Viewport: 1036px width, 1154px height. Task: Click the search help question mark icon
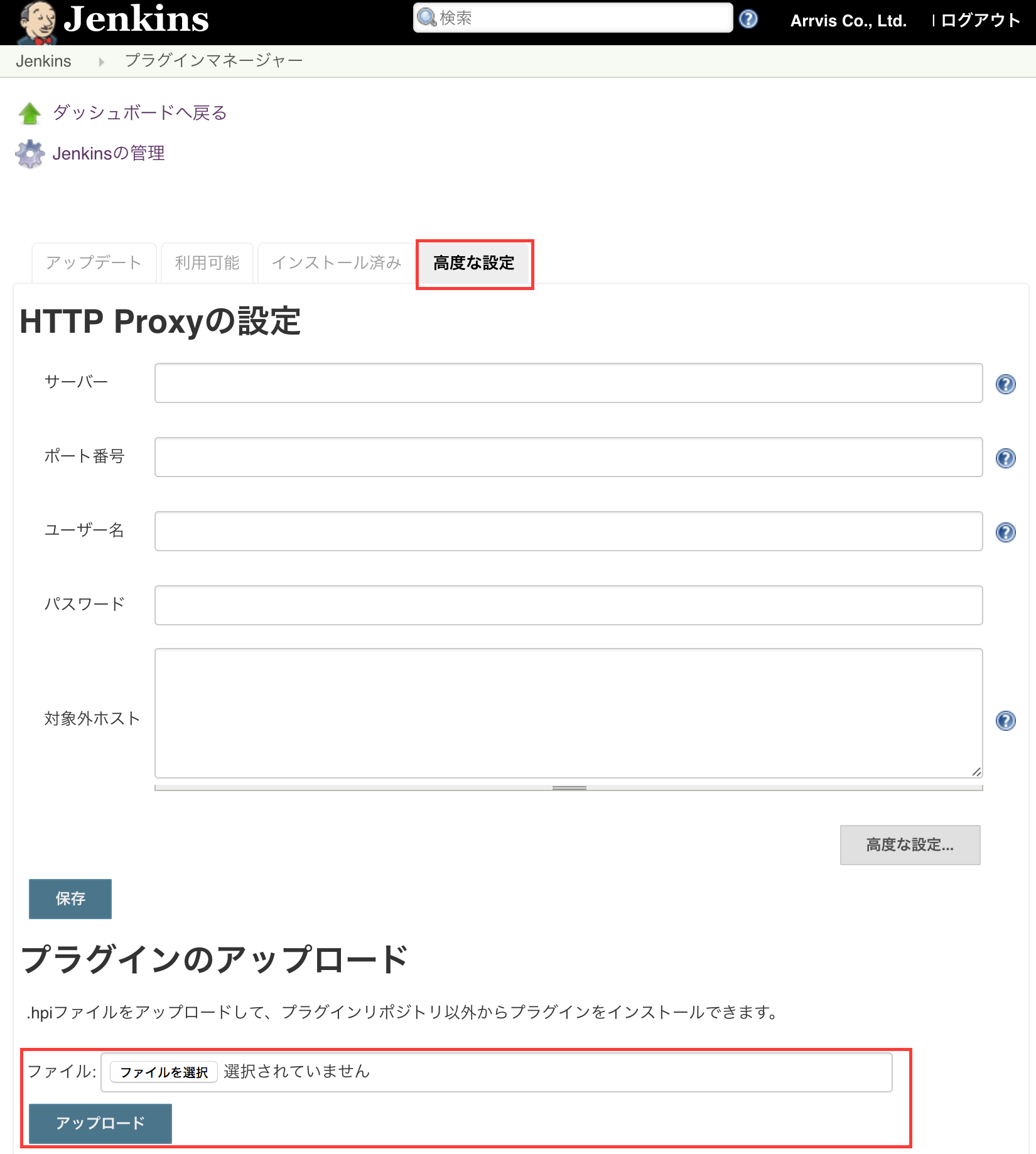(748, 19)
